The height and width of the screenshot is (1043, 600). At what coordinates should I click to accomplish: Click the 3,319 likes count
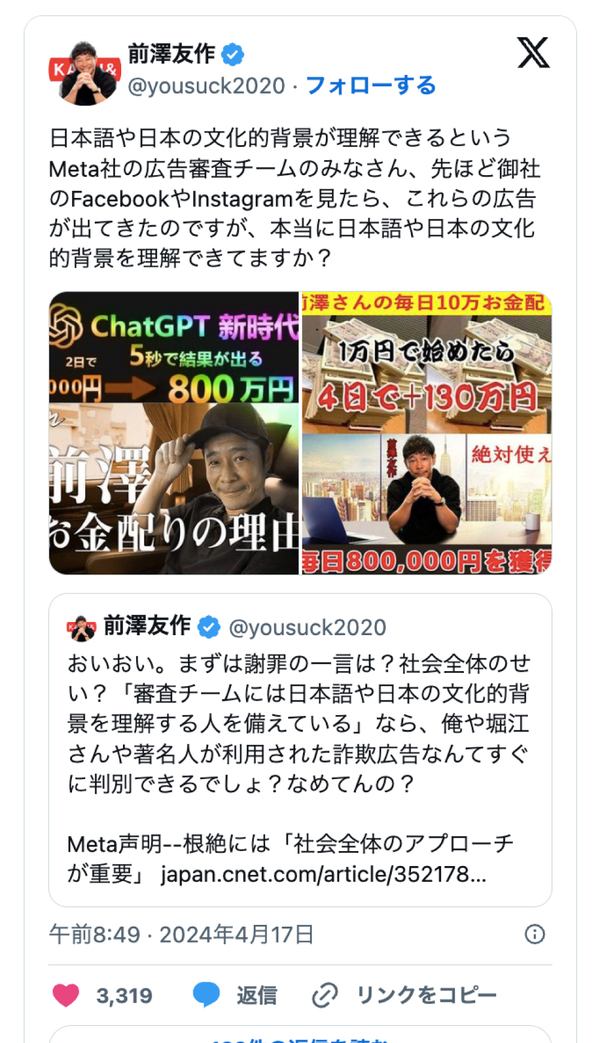124,996
